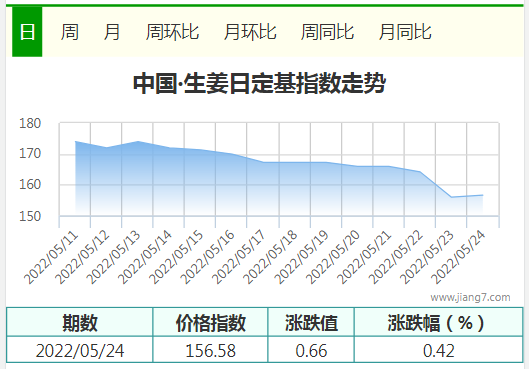
Task: Click the chart title 中国·生姜日定基指数走势
Action: click(x=259, y=83)
